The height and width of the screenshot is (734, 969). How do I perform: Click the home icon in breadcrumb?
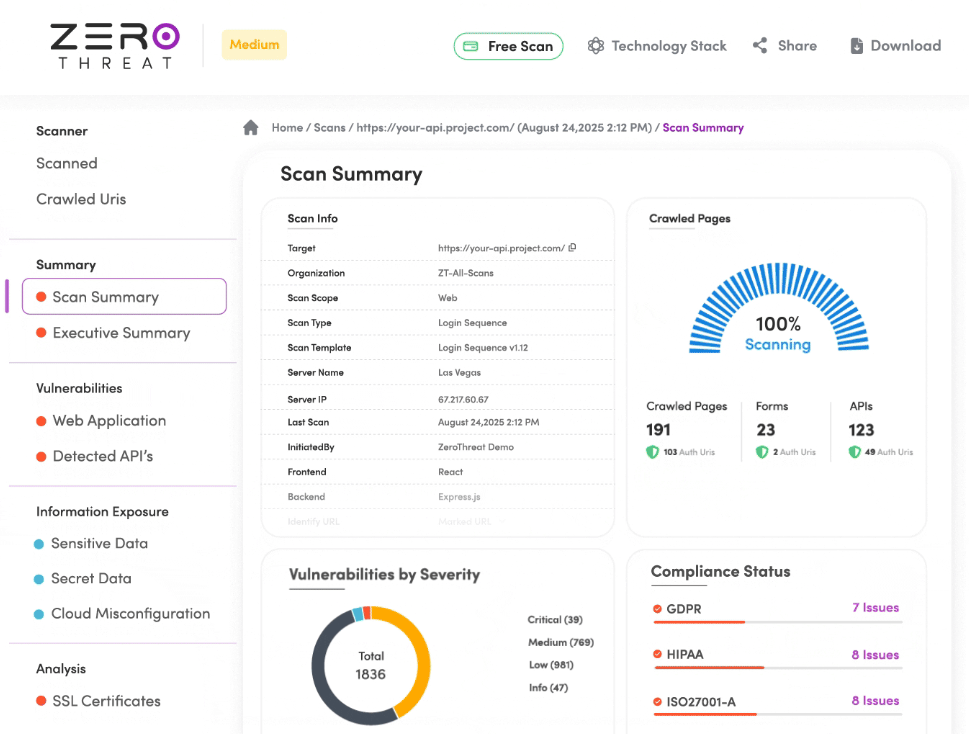coord(251,128)
